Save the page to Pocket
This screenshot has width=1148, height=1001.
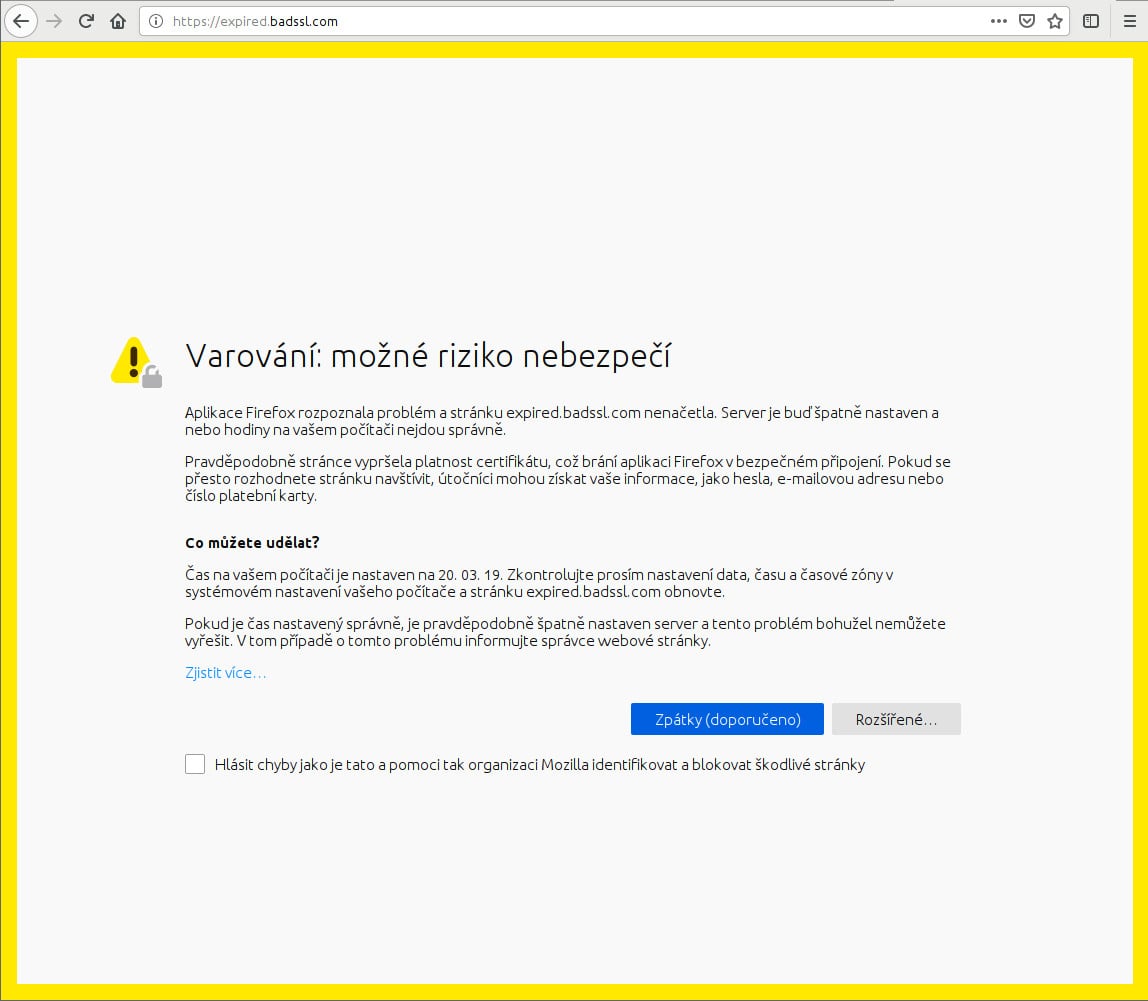click(x=1026, y=20)
